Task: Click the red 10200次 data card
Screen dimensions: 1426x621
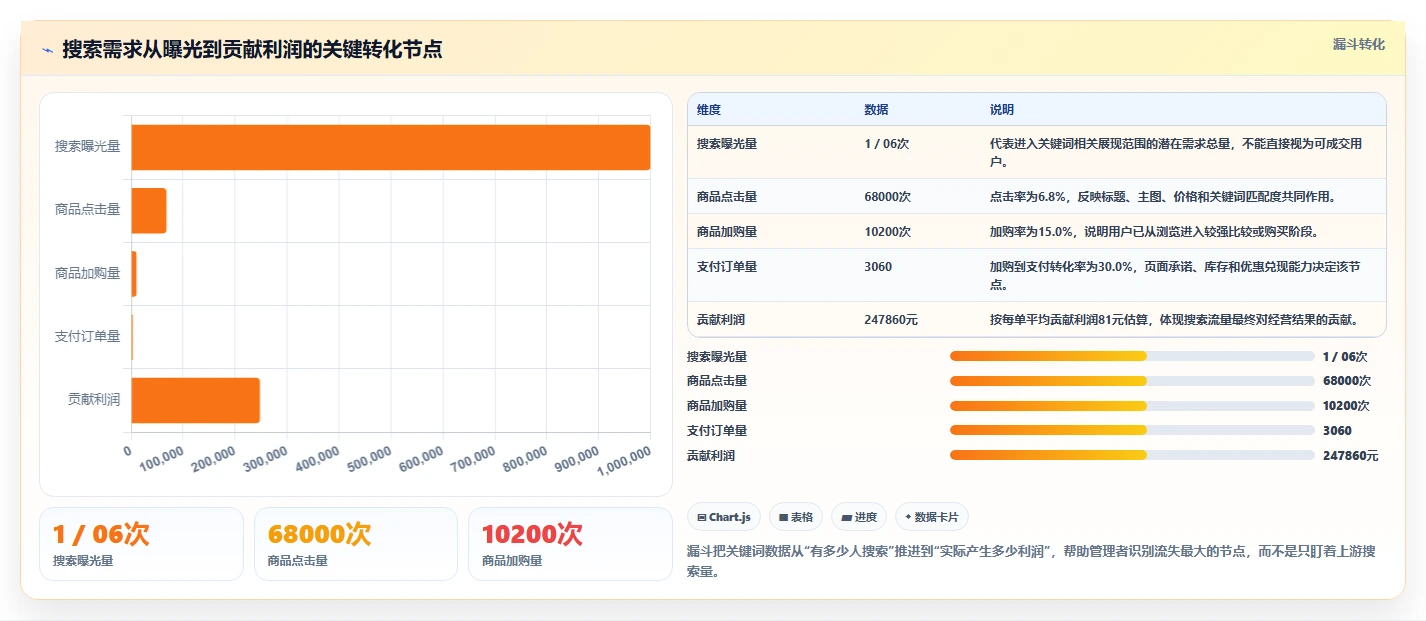Action: coord(570,544)
